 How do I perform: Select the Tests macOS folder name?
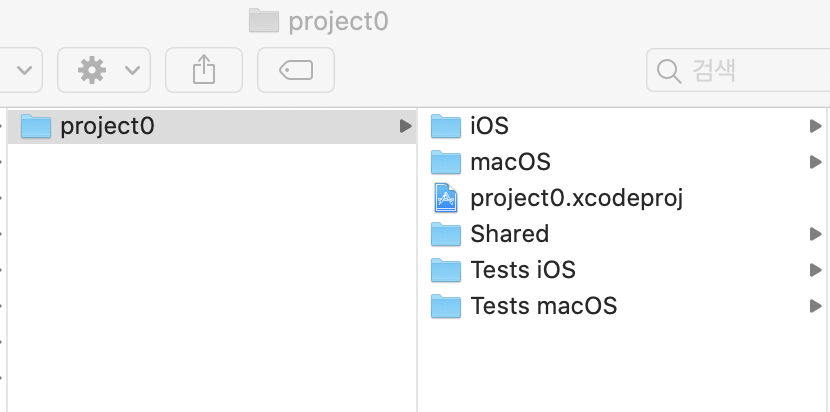[x=543, y=306]
